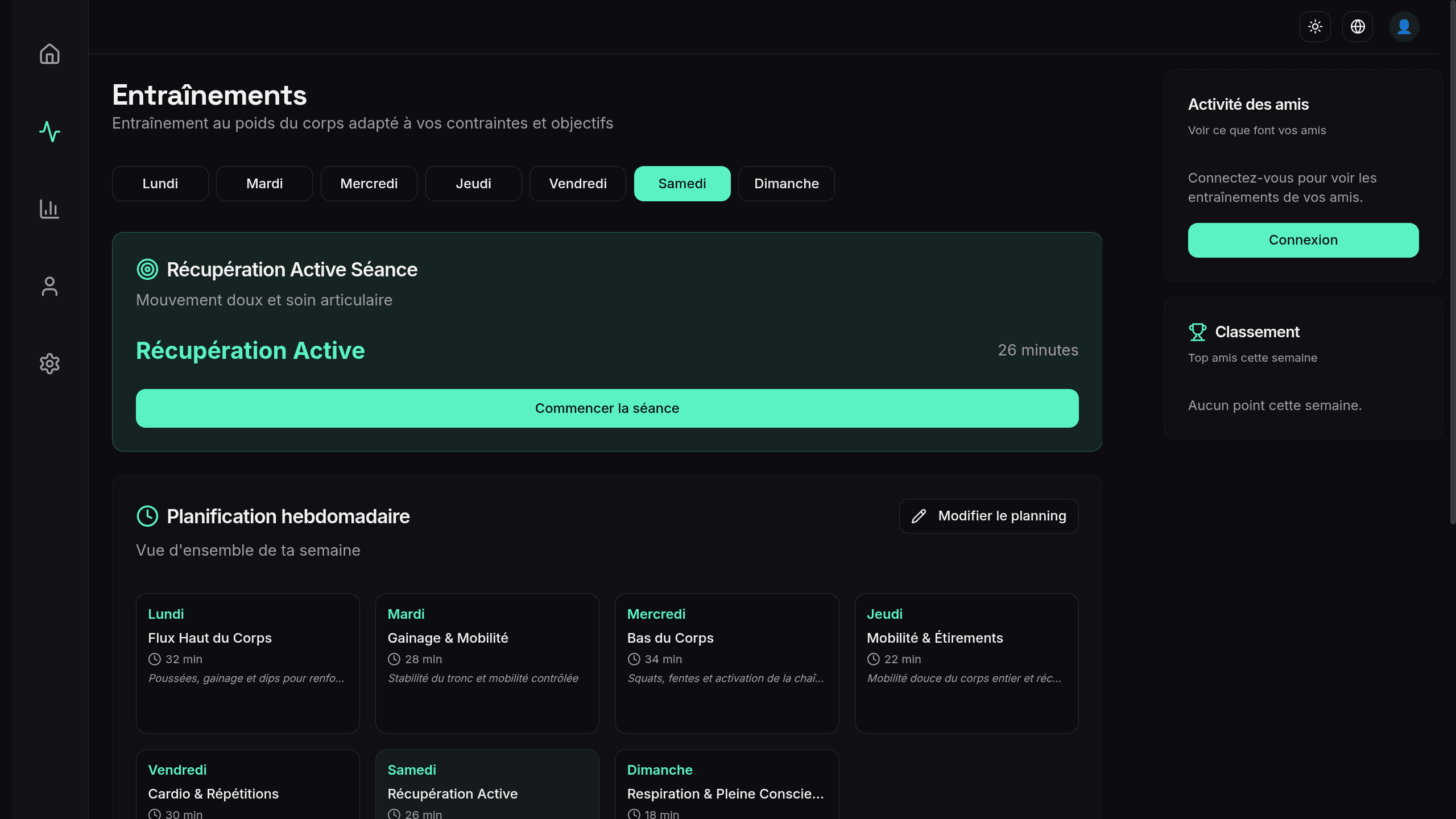Screen dimensions: 1456x819
Task: Click the clock icon next to 28 min
Action: 394,659
